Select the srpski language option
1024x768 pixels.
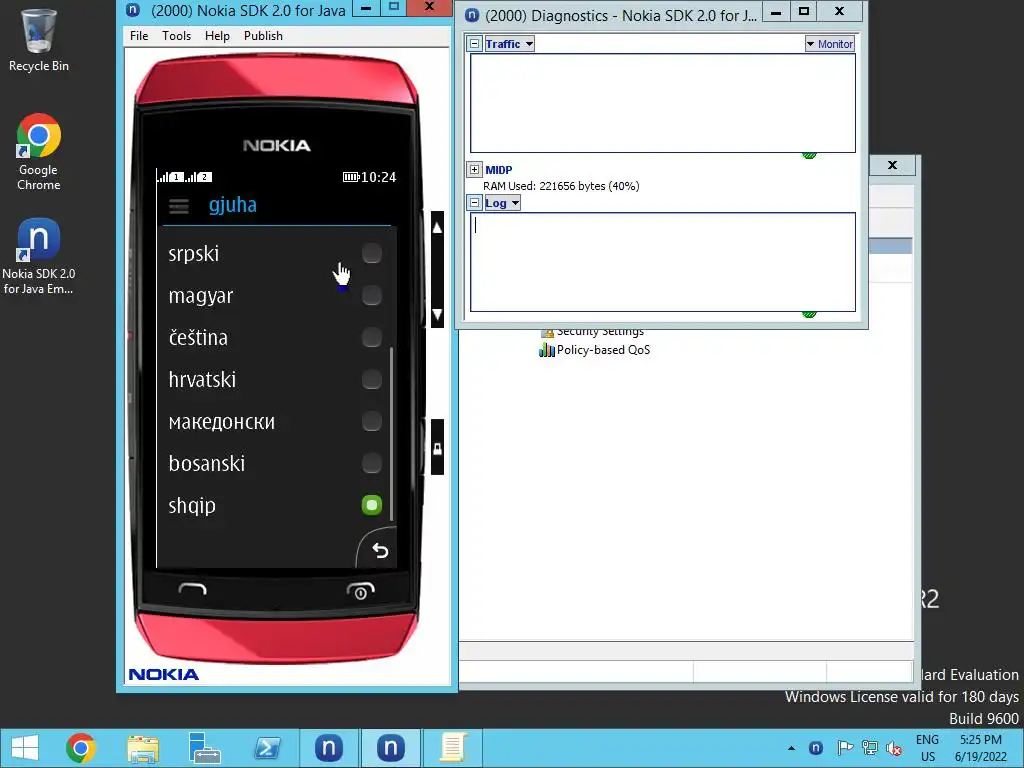276,253
